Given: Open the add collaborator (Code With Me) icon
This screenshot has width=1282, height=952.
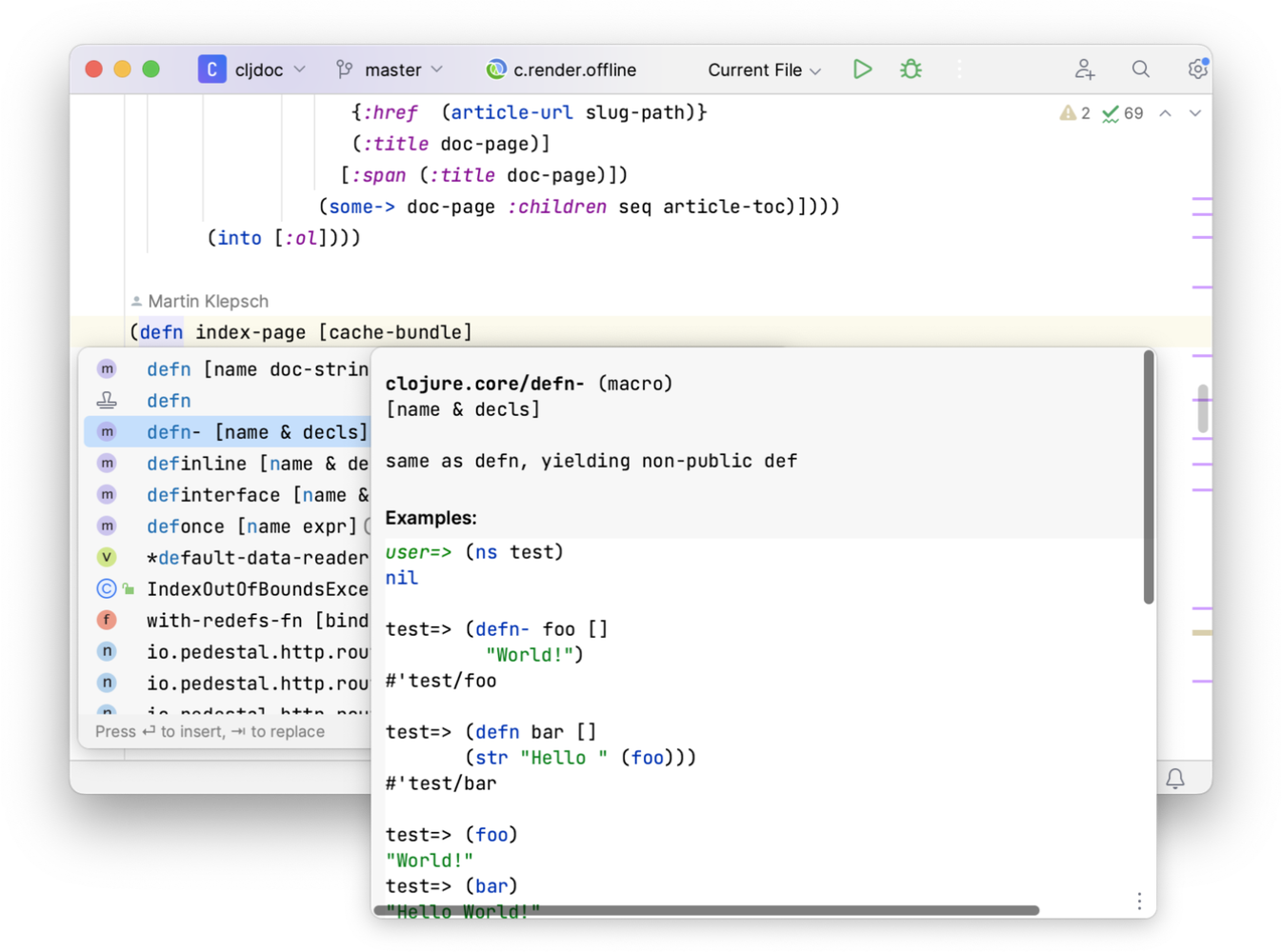Looking at the screenshot, I should click(1085, 69).
